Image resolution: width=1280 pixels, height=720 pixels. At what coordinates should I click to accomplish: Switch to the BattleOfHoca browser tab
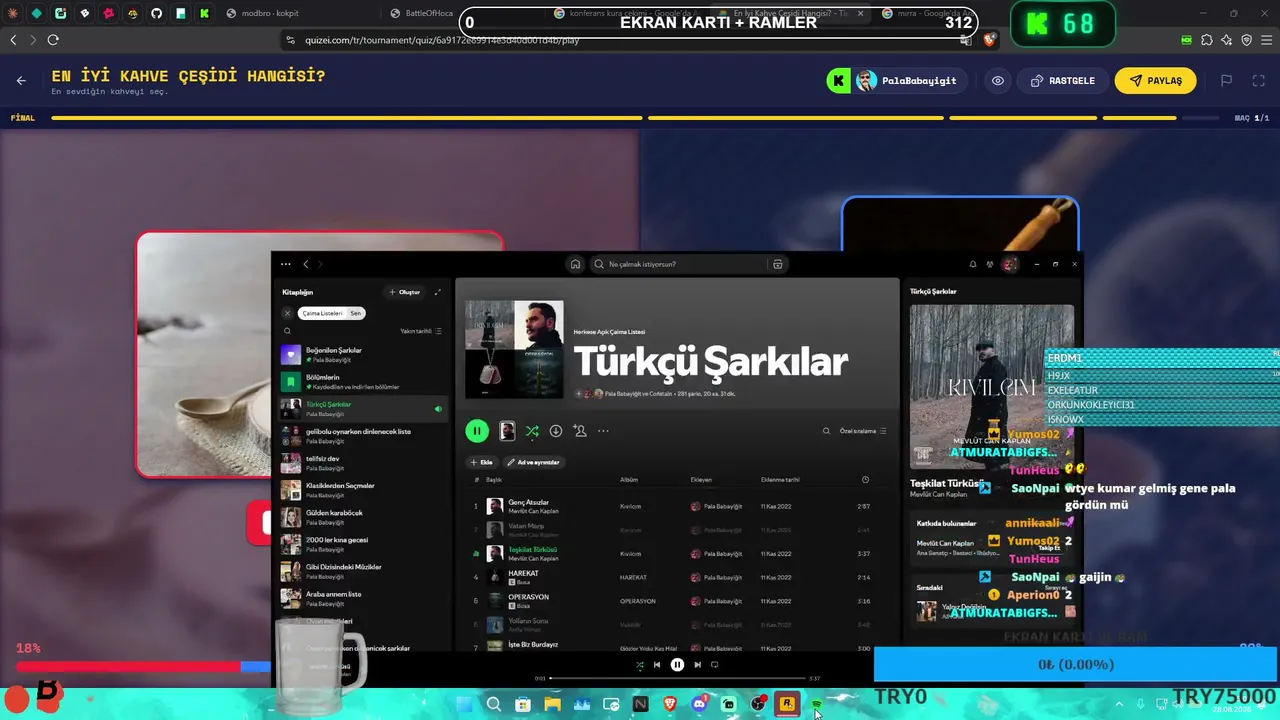pyautogui.click(x=422, y=13)
